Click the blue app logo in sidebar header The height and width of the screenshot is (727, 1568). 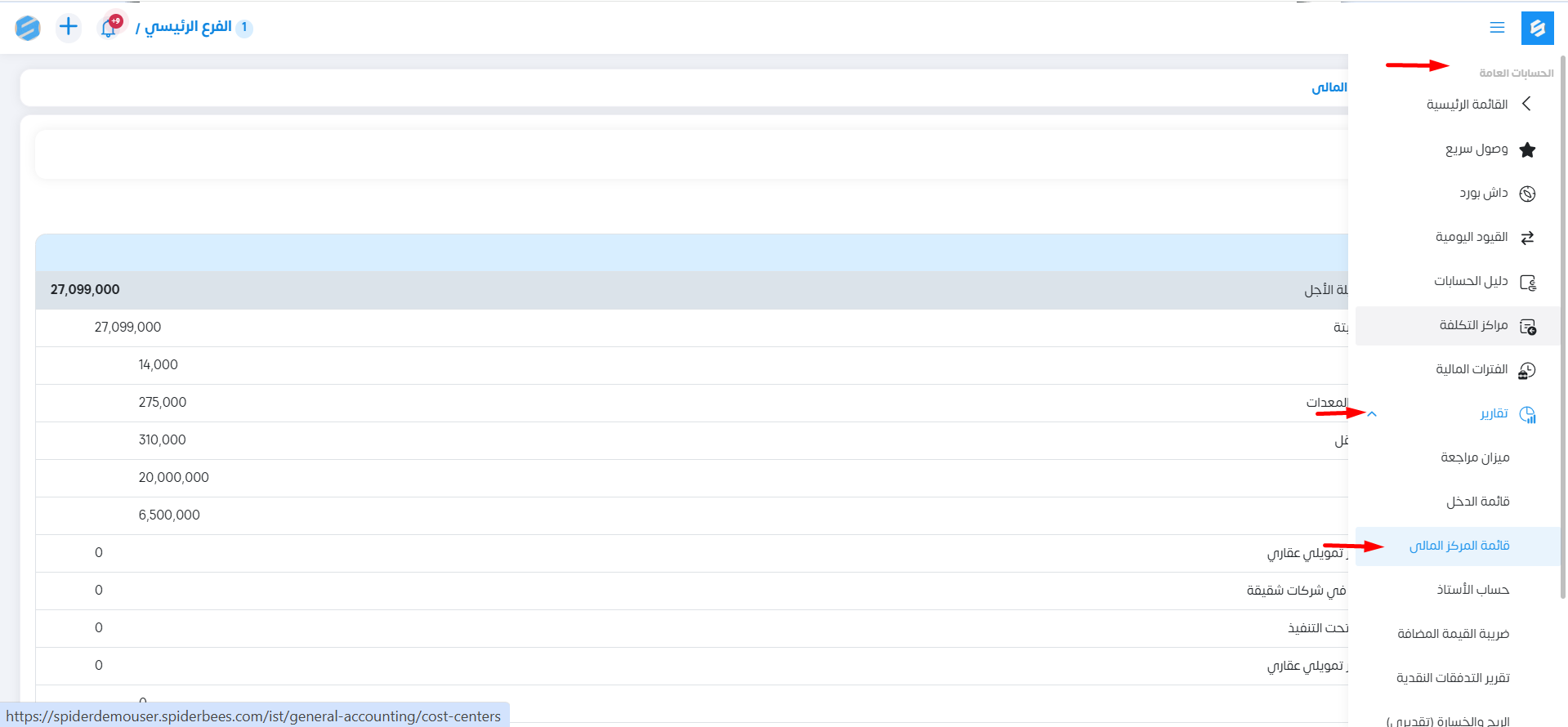point(1537,28)
